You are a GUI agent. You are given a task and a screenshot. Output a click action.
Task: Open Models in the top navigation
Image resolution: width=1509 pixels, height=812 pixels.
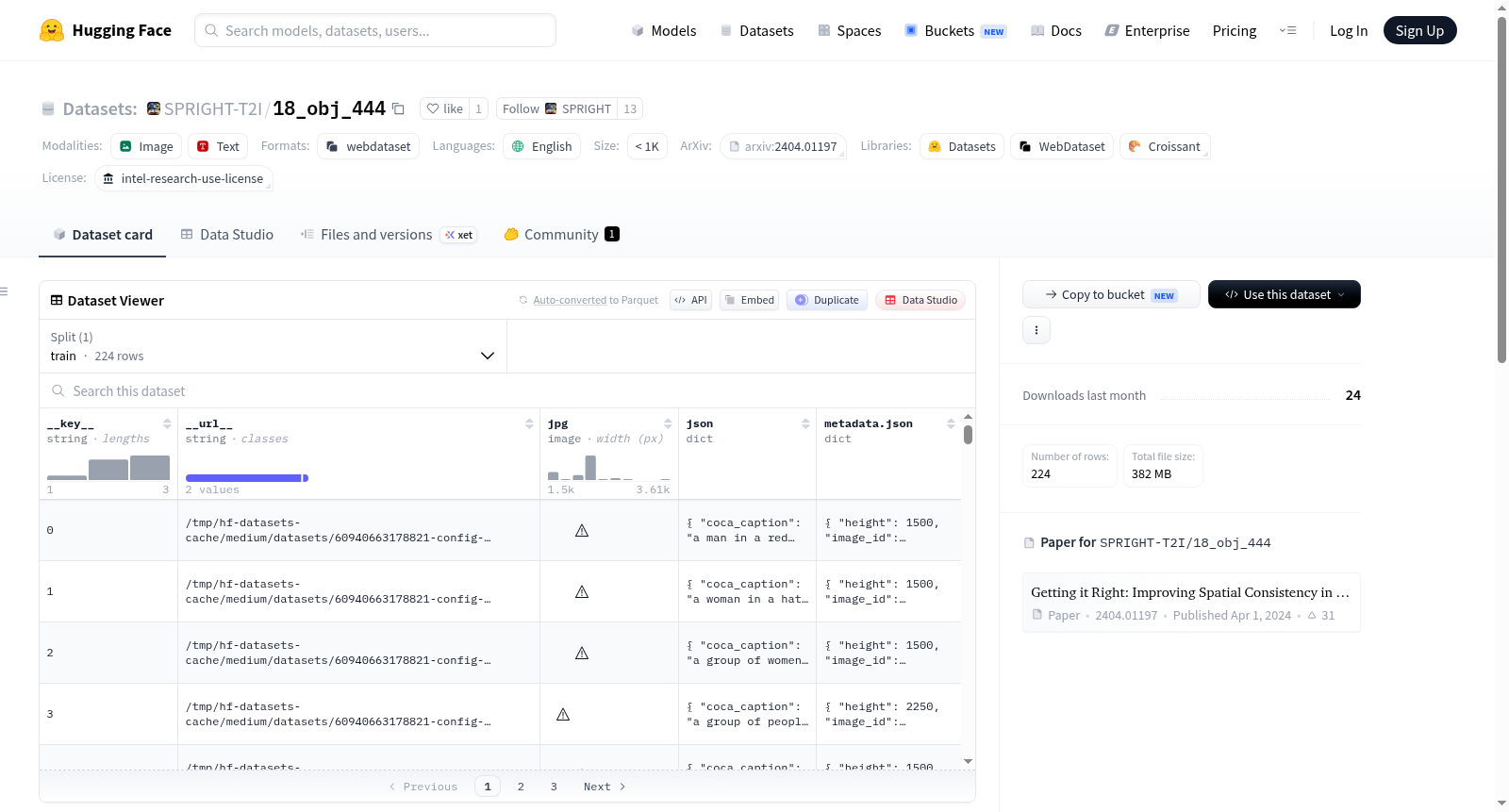point(664,30)
